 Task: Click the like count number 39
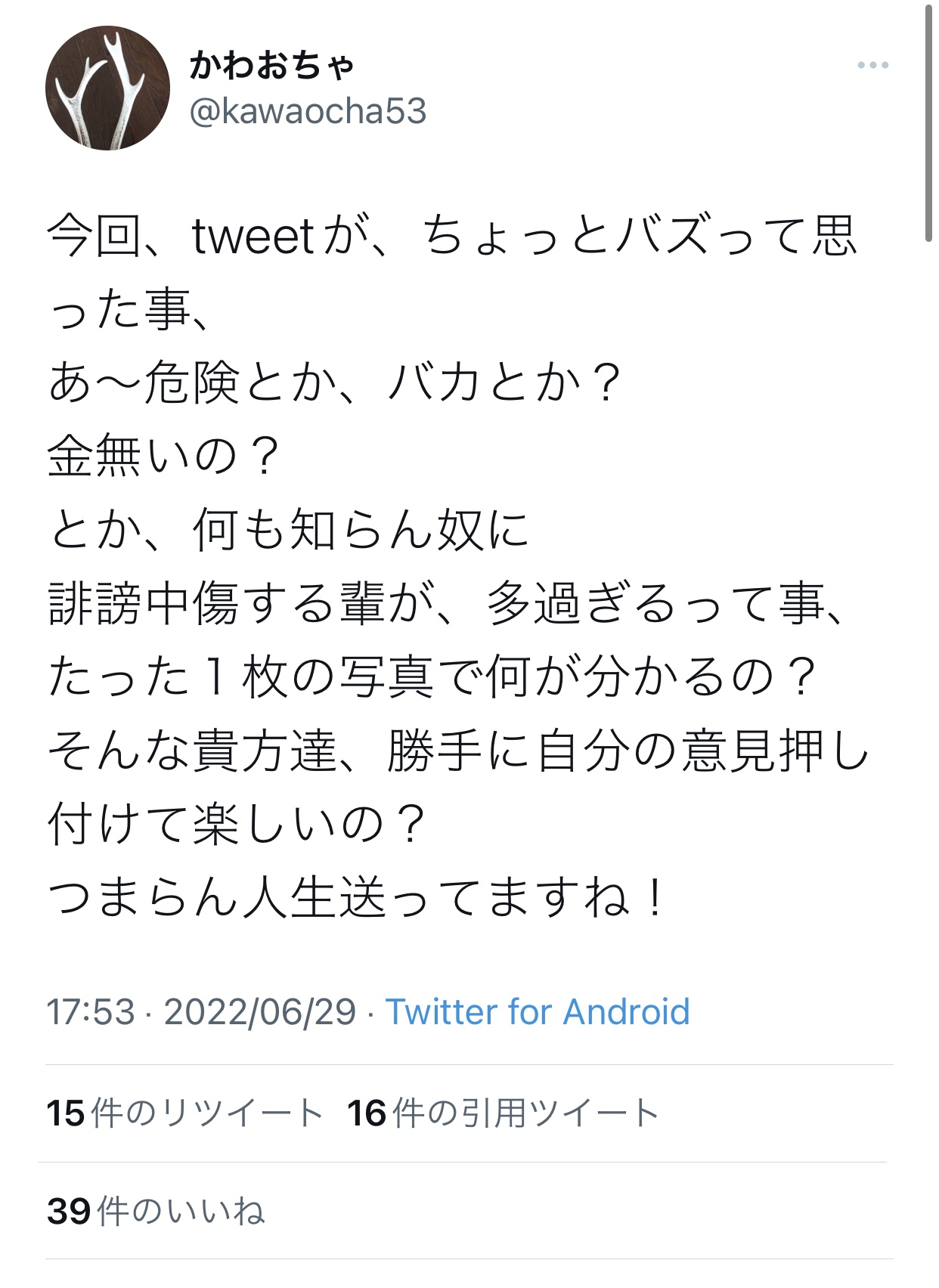point(69,1211)
